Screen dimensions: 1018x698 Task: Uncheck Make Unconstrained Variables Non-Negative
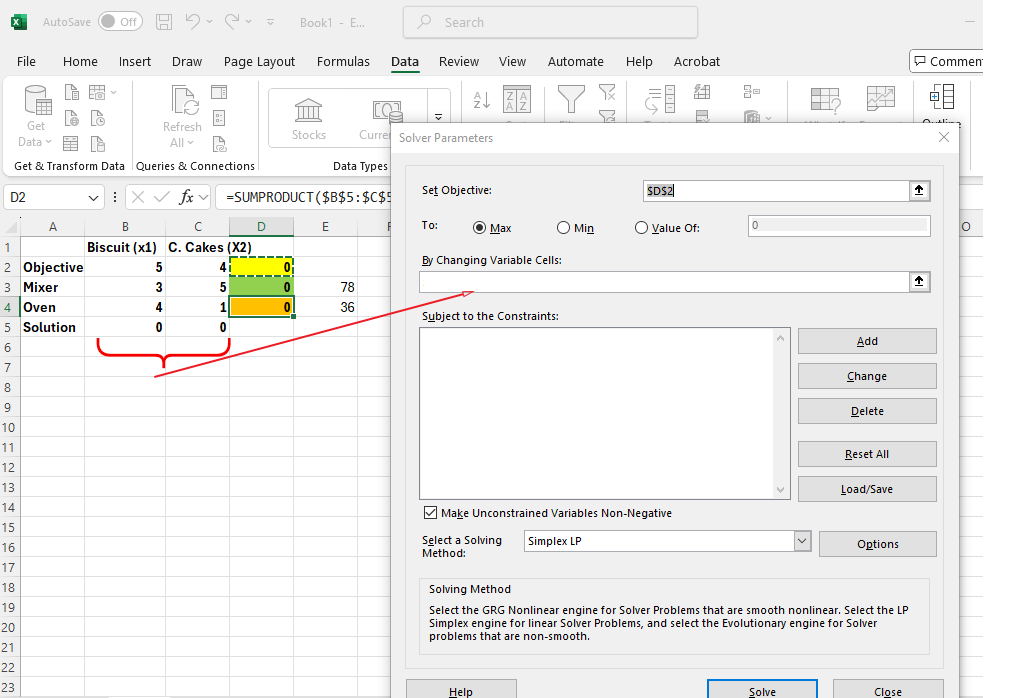coord(431,513)
